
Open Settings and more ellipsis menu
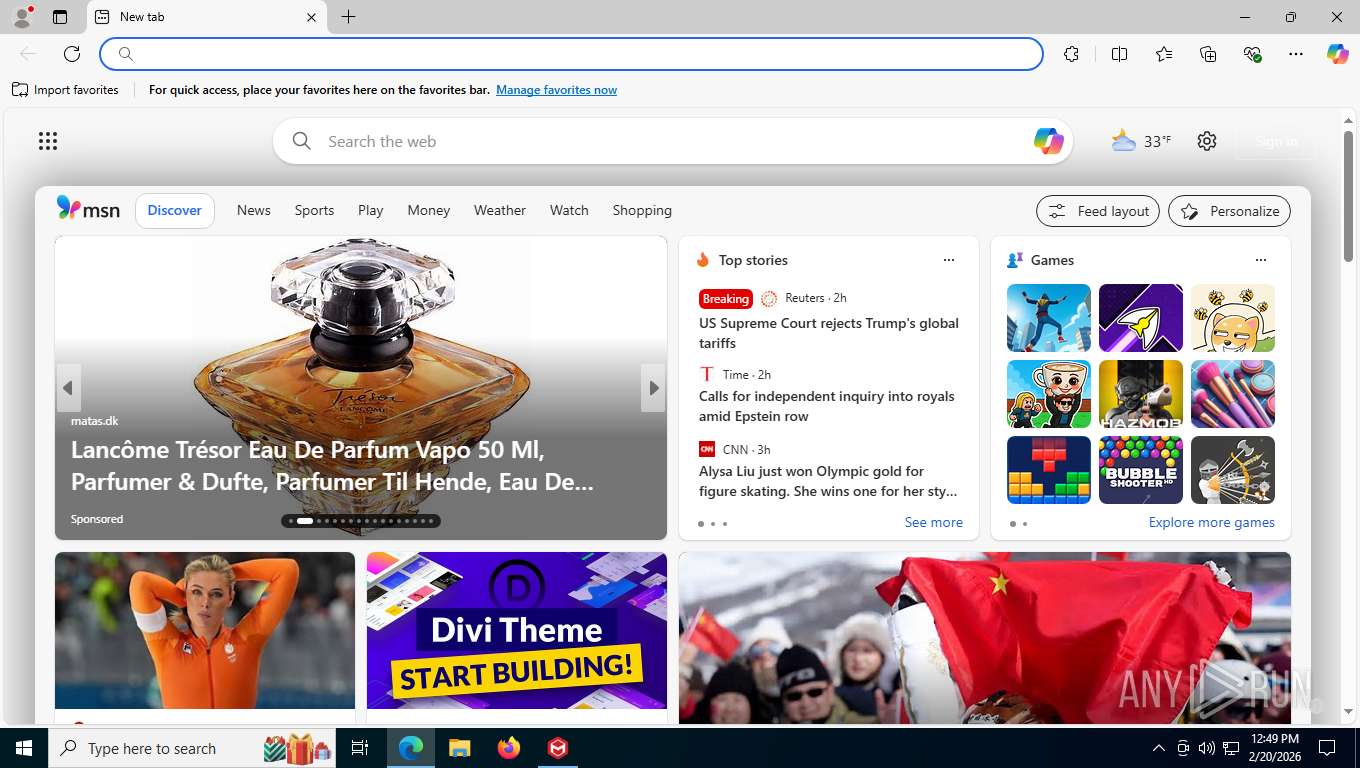click(1296, 54)
